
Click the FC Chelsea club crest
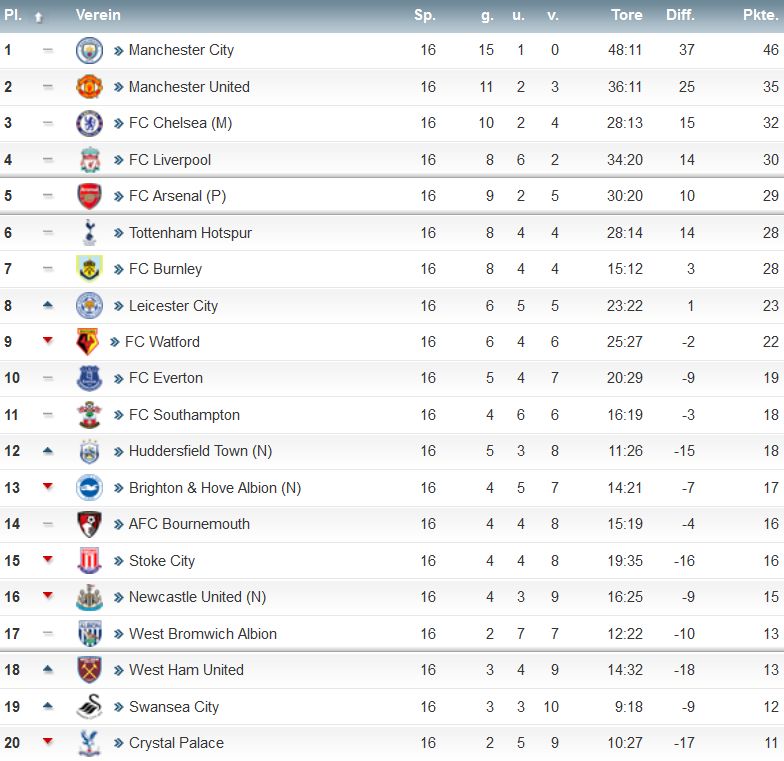[x=90, y=123]
